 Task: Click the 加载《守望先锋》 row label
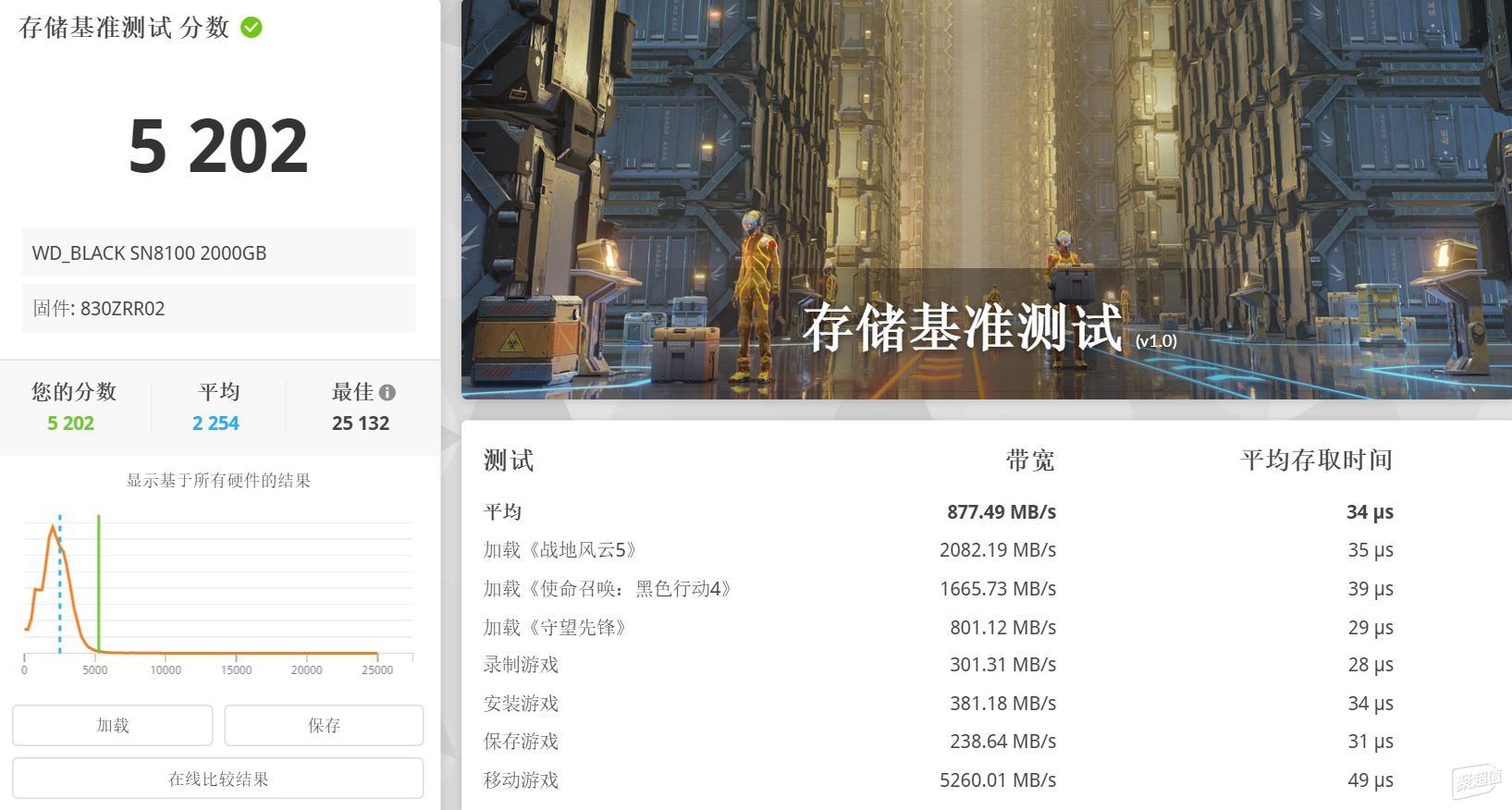tap(557, 628)
